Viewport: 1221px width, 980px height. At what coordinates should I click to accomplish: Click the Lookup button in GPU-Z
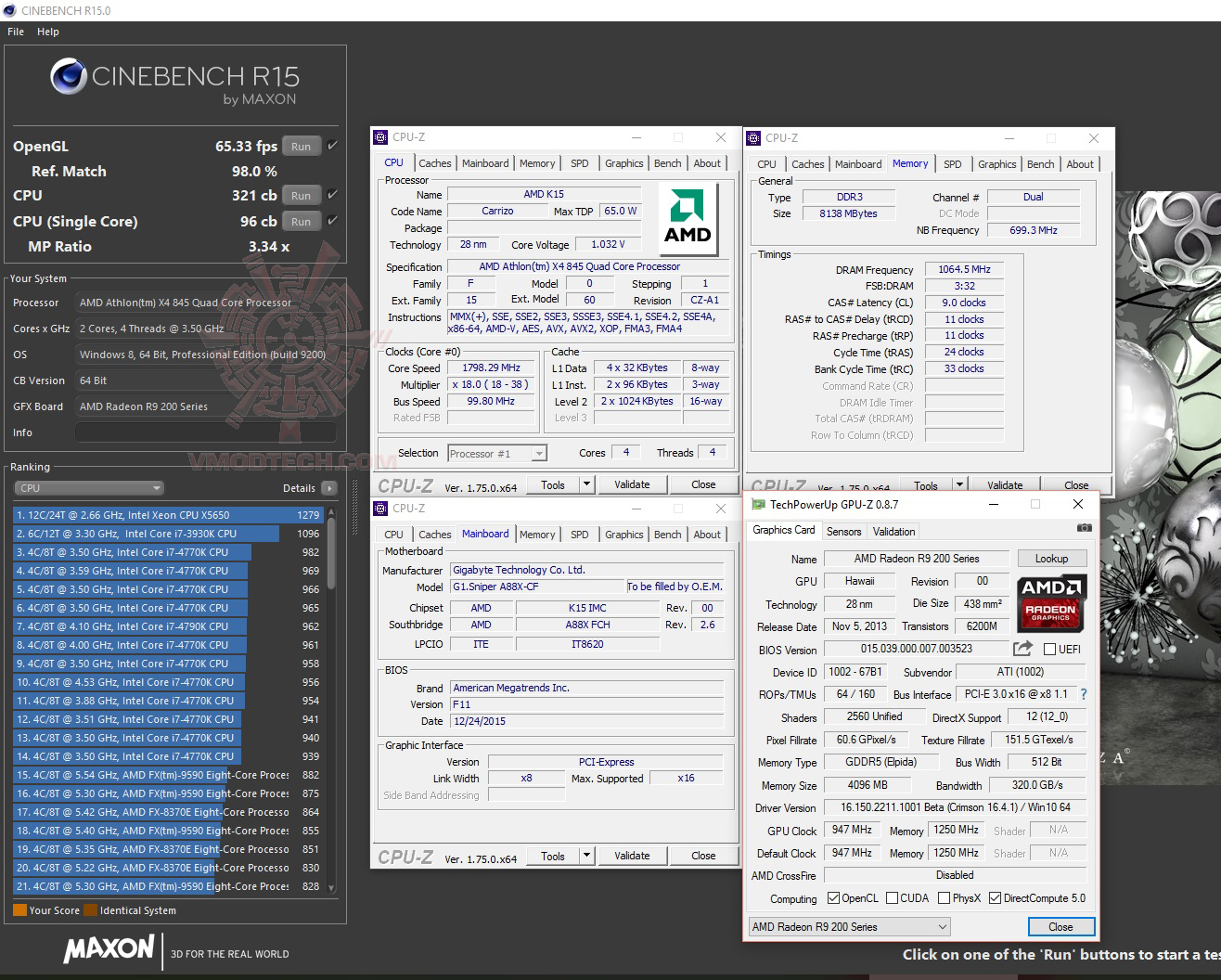coord(1052,559)
